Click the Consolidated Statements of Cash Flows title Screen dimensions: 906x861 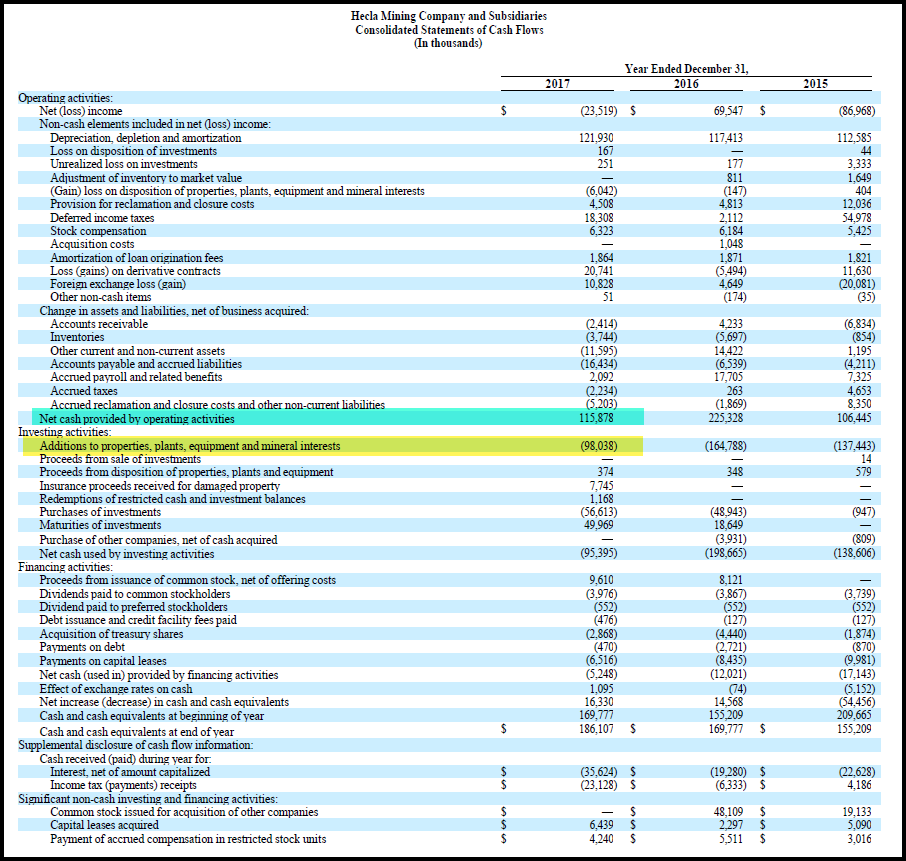point(449,30)
